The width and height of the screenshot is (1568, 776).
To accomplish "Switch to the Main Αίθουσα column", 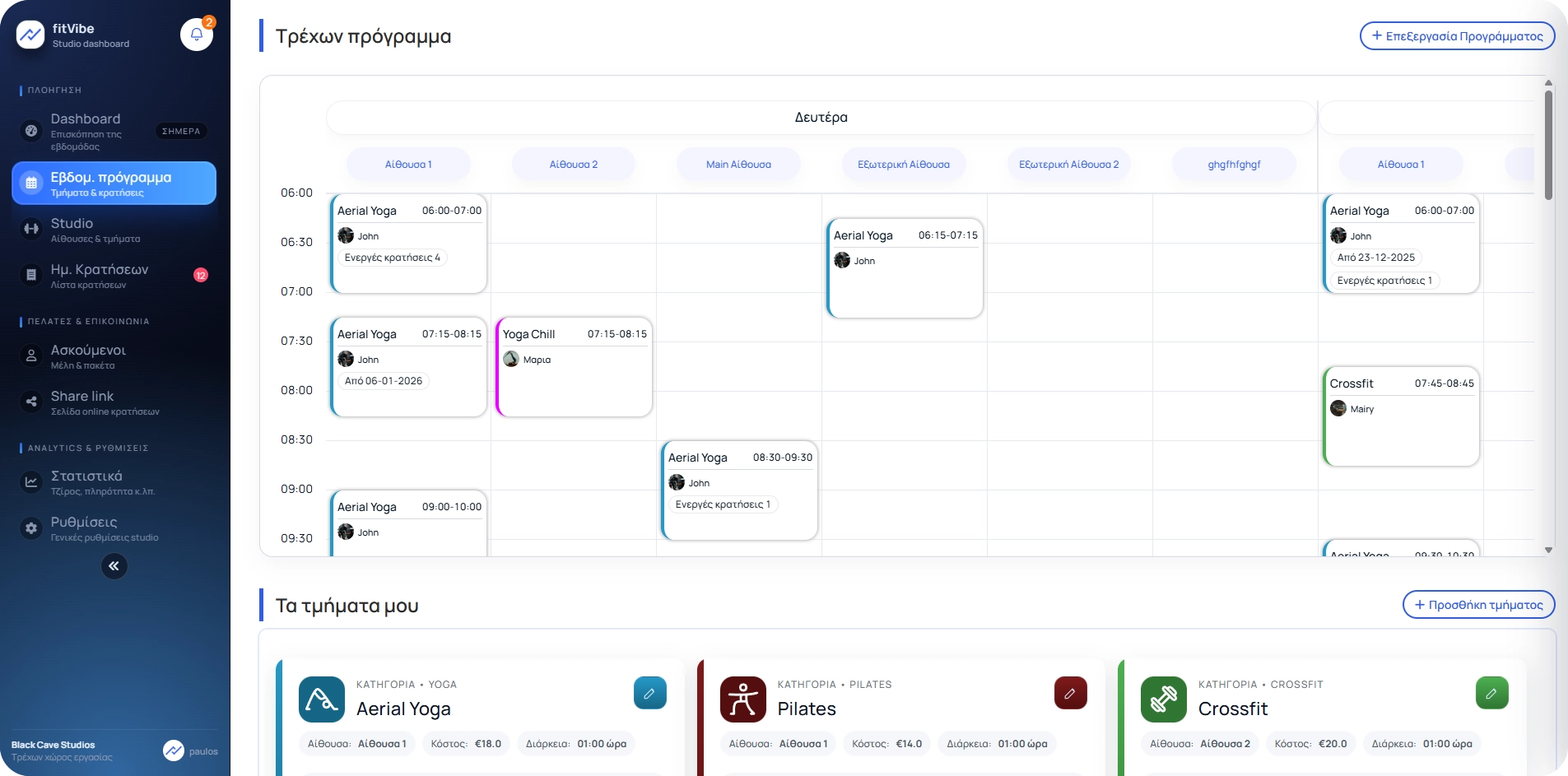I will pos(738,164).
